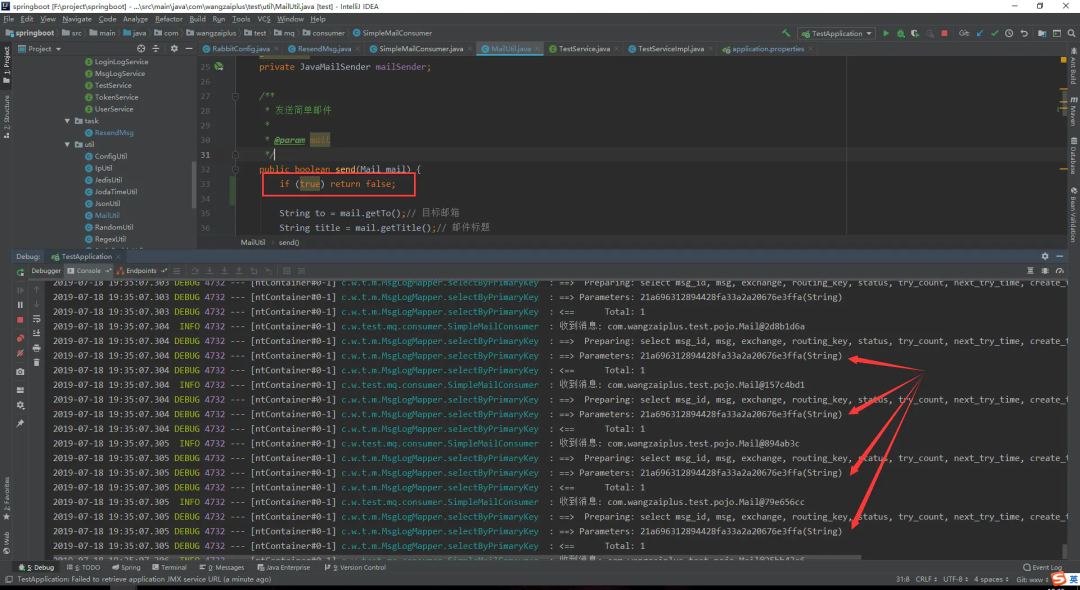Run with coverage icon in top toolbar

[x=915, y=33]
